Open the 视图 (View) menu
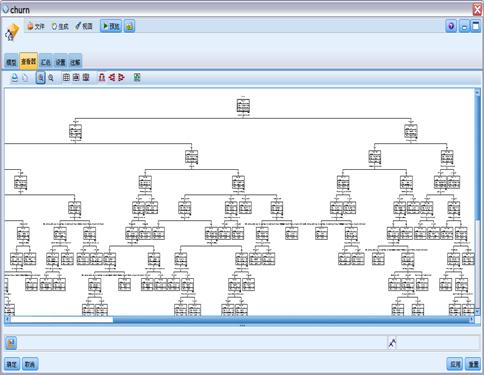Screen dimensions: 484x375 pos(84,26)
